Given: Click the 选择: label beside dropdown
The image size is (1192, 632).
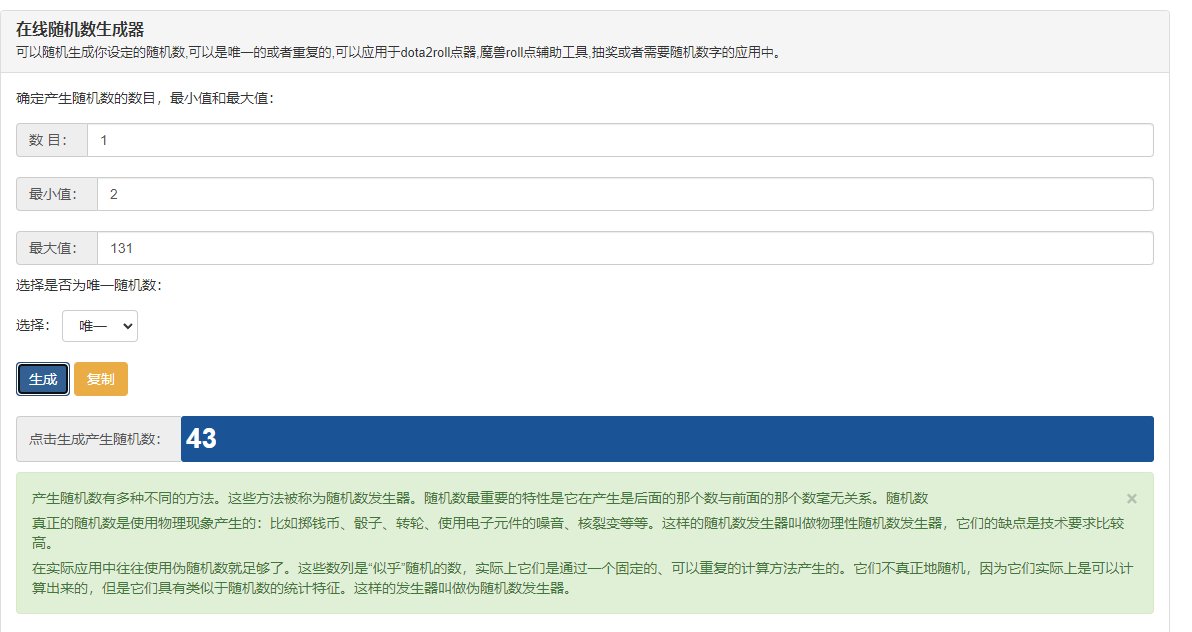Looking at the screenshot, I should point(33,326).
